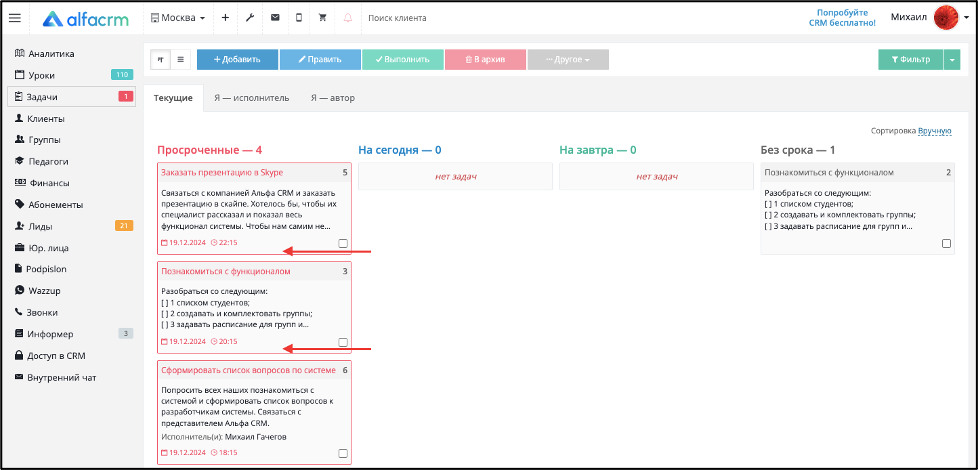Open the wrench settings icon
This screenshot has height=470, width=979.
(250, 18)
